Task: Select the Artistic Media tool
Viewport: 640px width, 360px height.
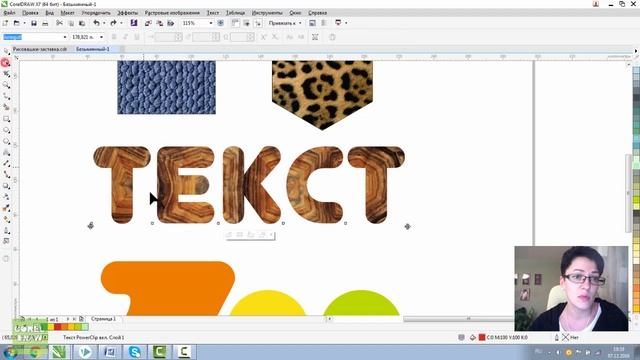Action: click(x=6, y=107)
